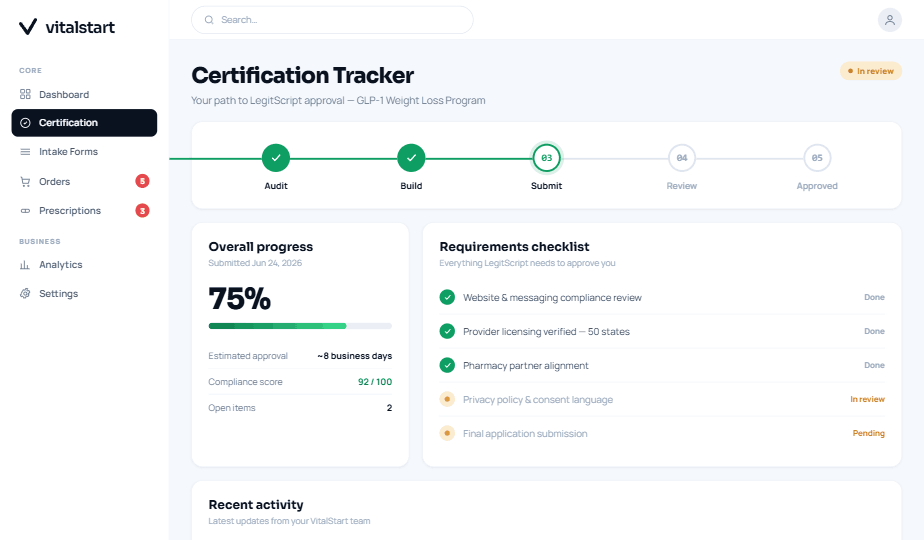This screenshot has height=540, width=924.
Task: Click the Dashboard grid icon
Action: (25, 94)
